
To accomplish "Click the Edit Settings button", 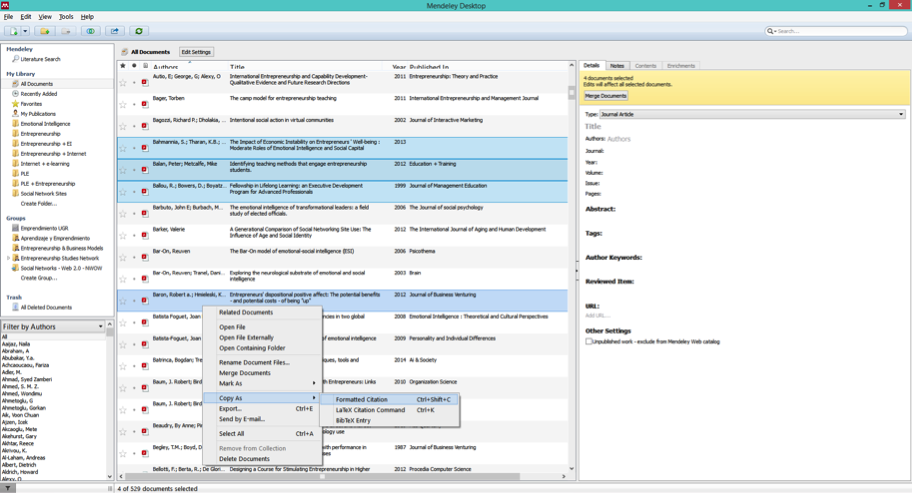I will (x=196, y=52).
